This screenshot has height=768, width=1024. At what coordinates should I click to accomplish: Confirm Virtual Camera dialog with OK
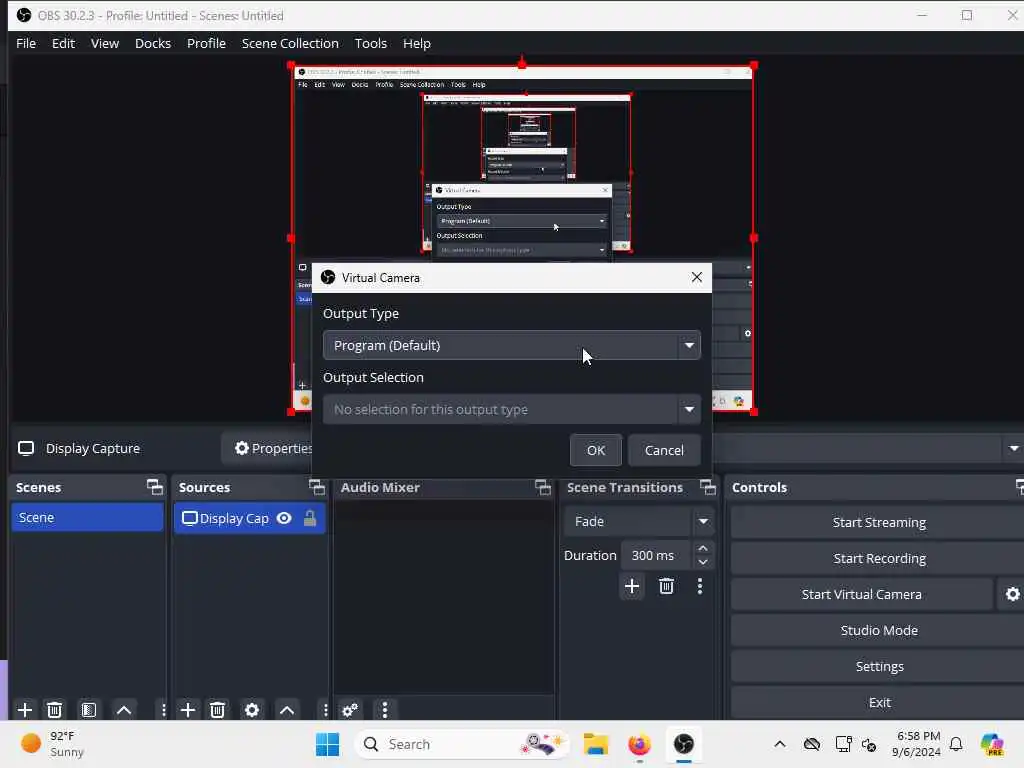[x=596, y=450]
